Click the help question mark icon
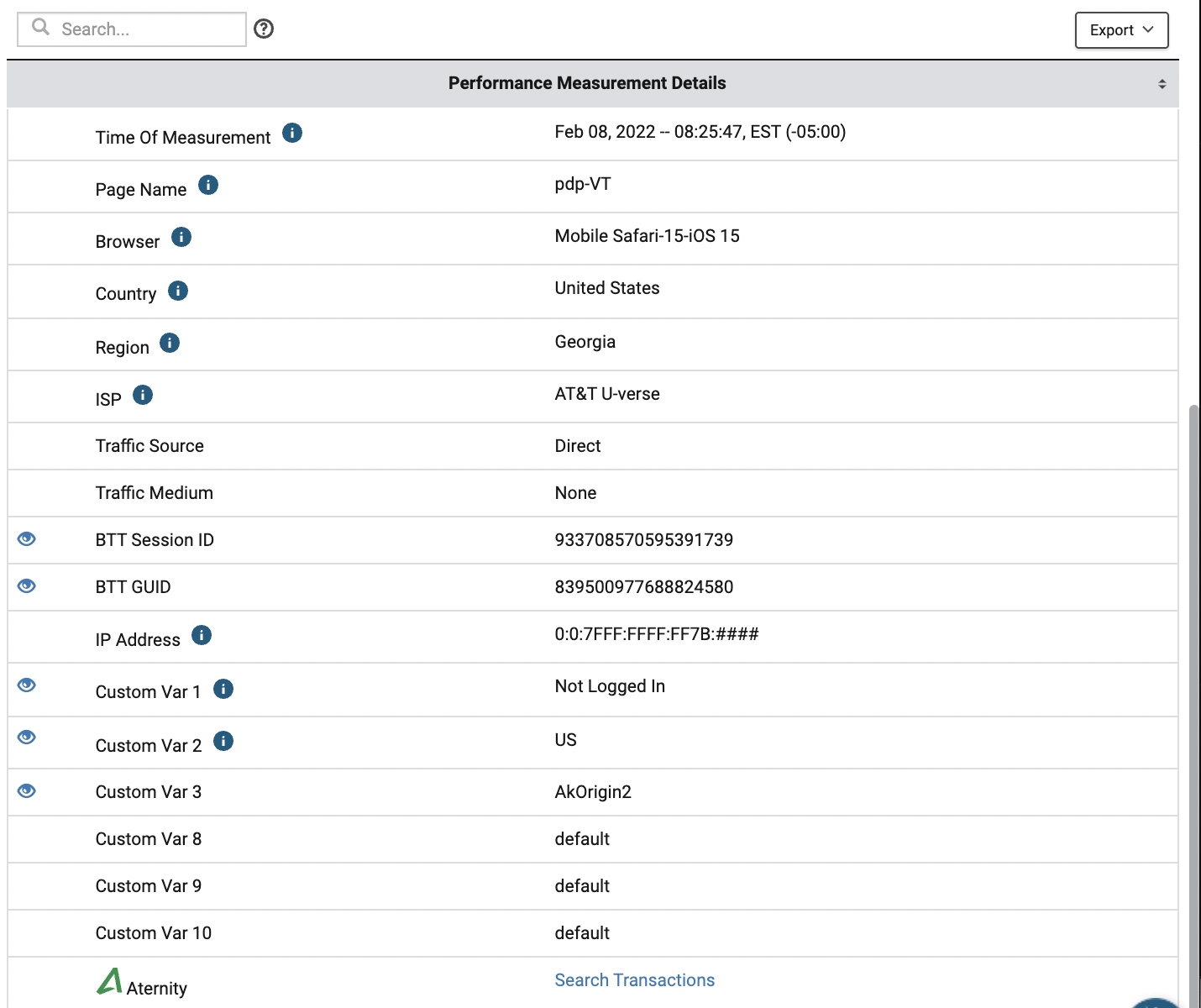 click(263, 29)
